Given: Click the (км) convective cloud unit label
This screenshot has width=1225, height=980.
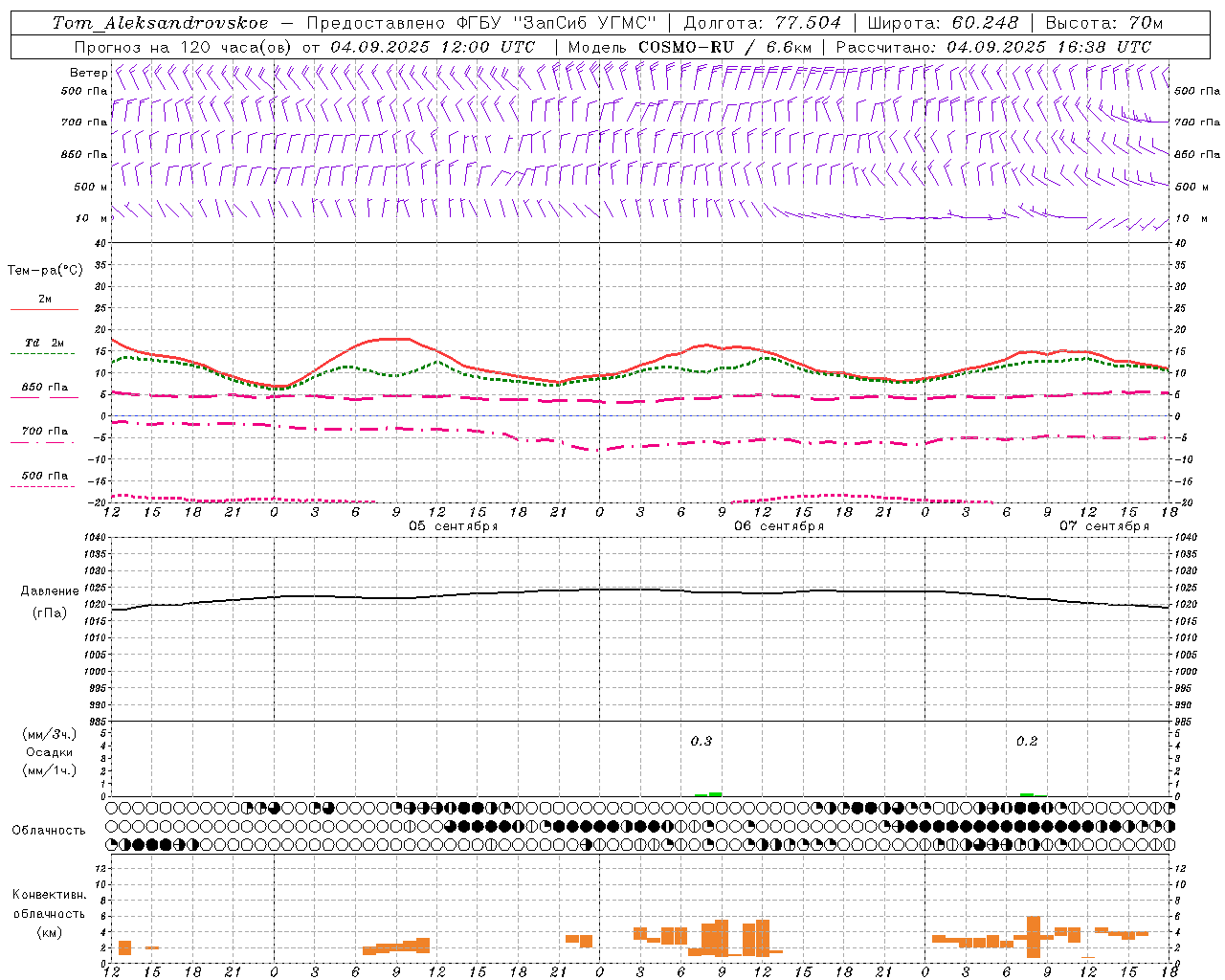Looking at the screenshot, I should pyautogui.click(x=49, y=931).
